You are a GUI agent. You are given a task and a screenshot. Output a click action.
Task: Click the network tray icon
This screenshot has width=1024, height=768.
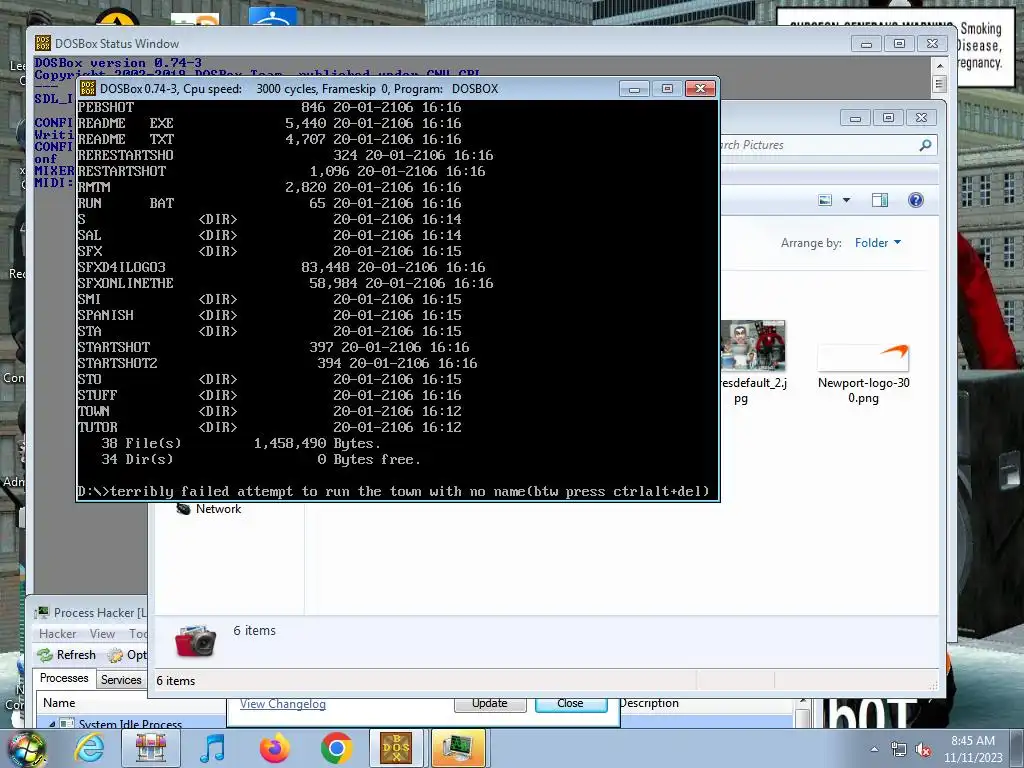point(899,750)
